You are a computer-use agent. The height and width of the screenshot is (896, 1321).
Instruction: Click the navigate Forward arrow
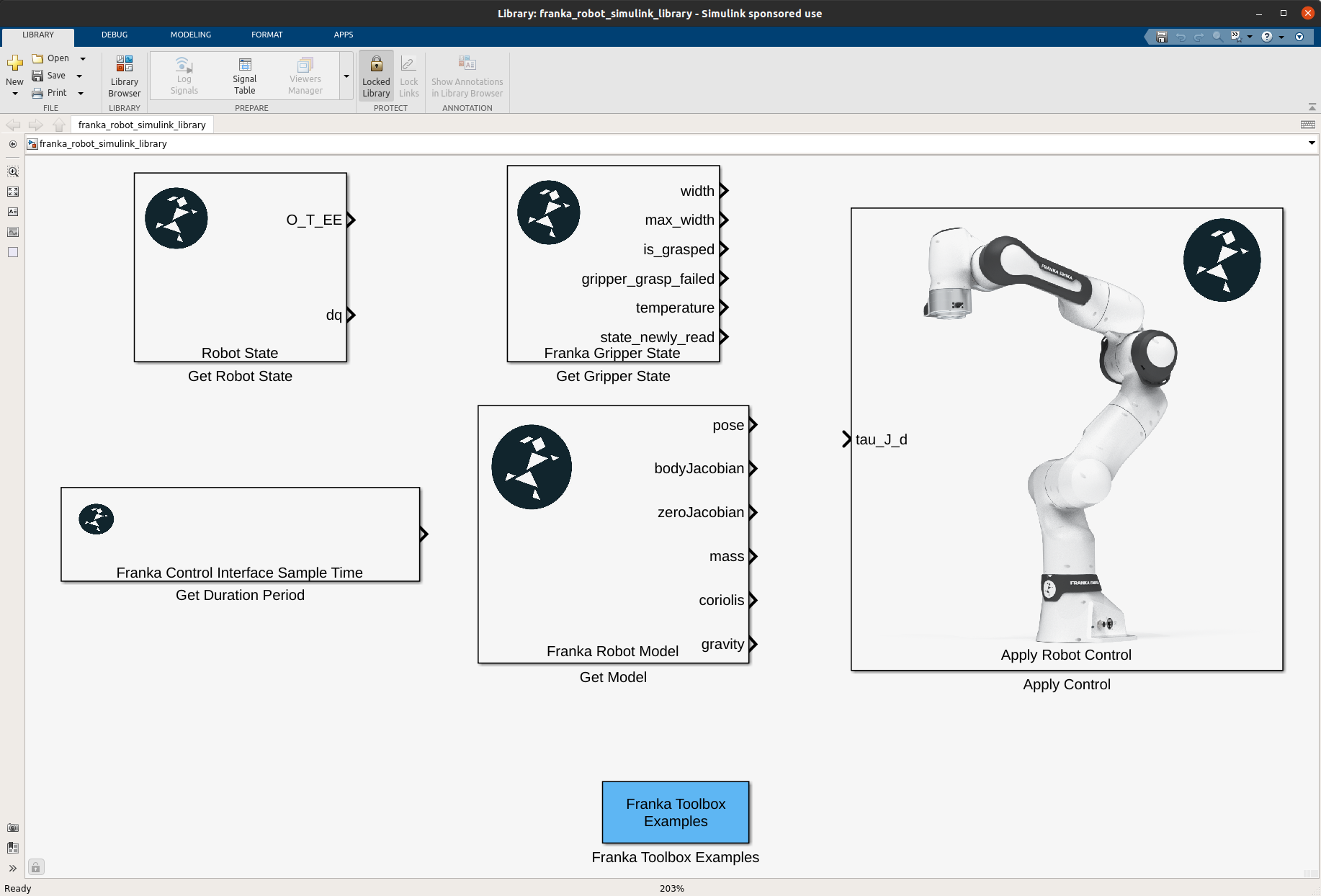pyautogui.click(x=35, y=125)
